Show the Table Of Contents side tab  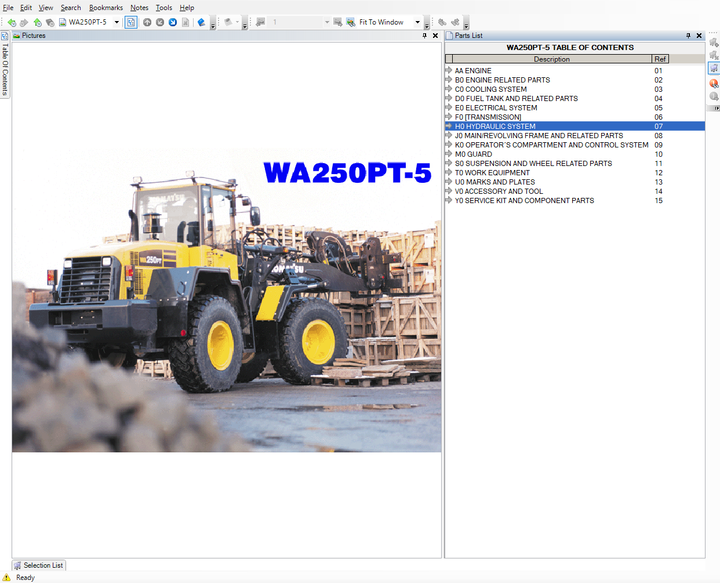[5, 64]
